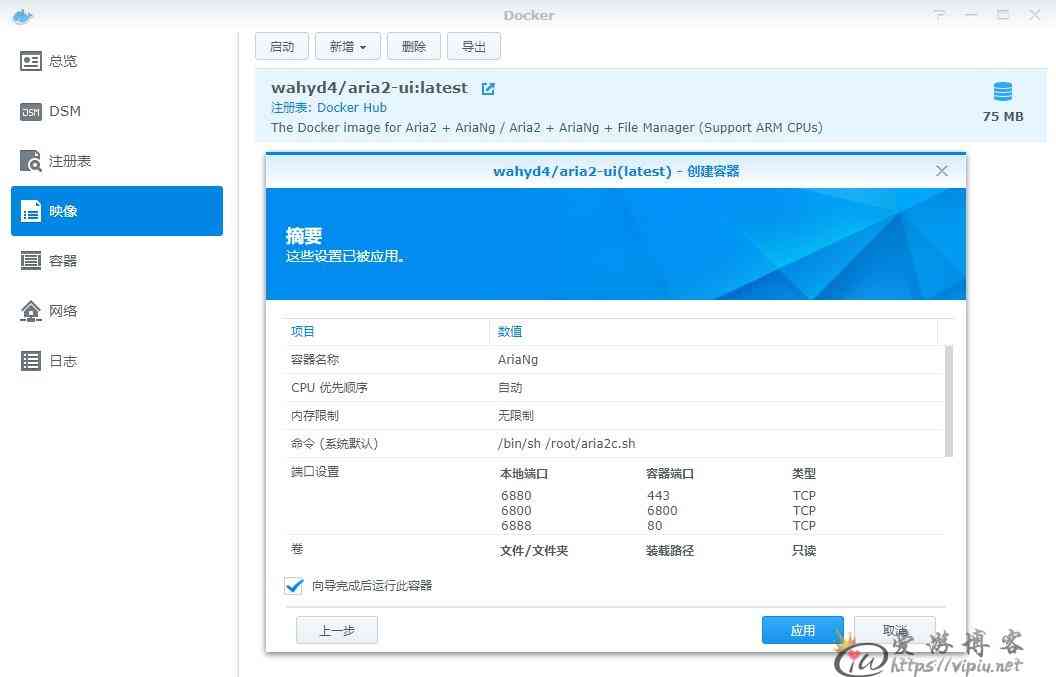Select the 容器名称 row label

(x=315, y=360)
